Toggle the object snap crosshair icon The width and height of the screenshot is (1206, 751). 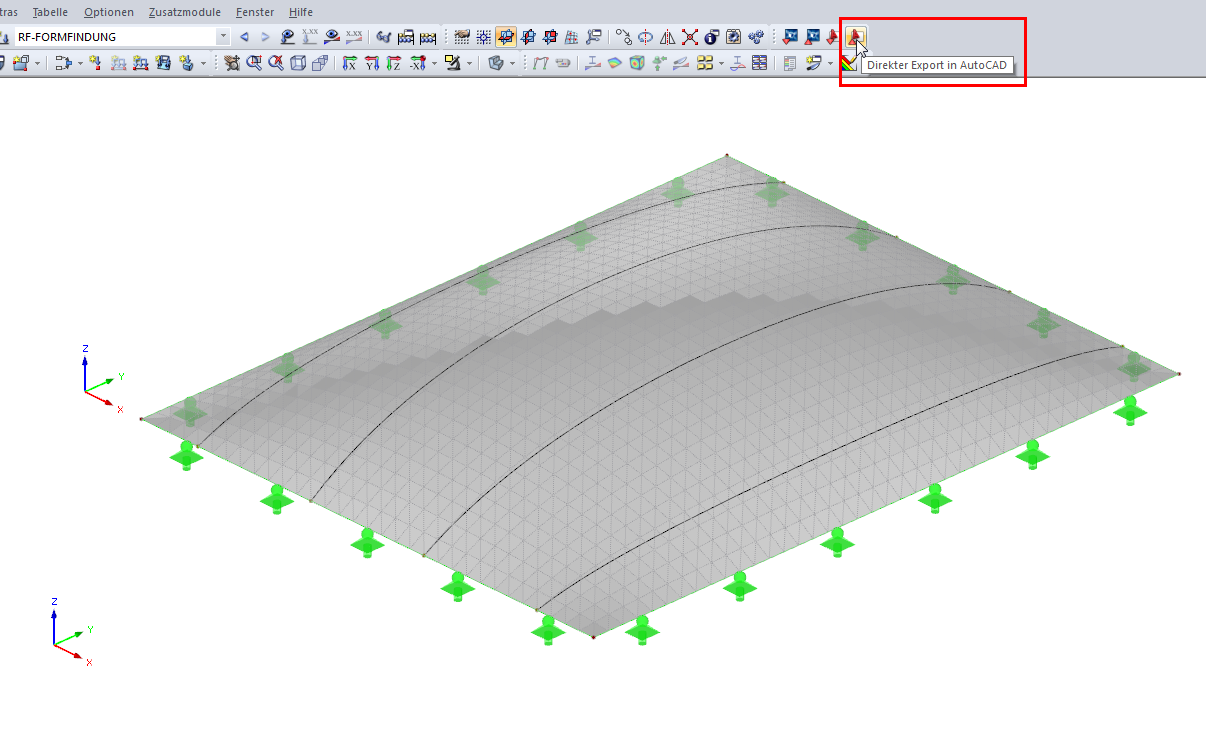(484, 37)
